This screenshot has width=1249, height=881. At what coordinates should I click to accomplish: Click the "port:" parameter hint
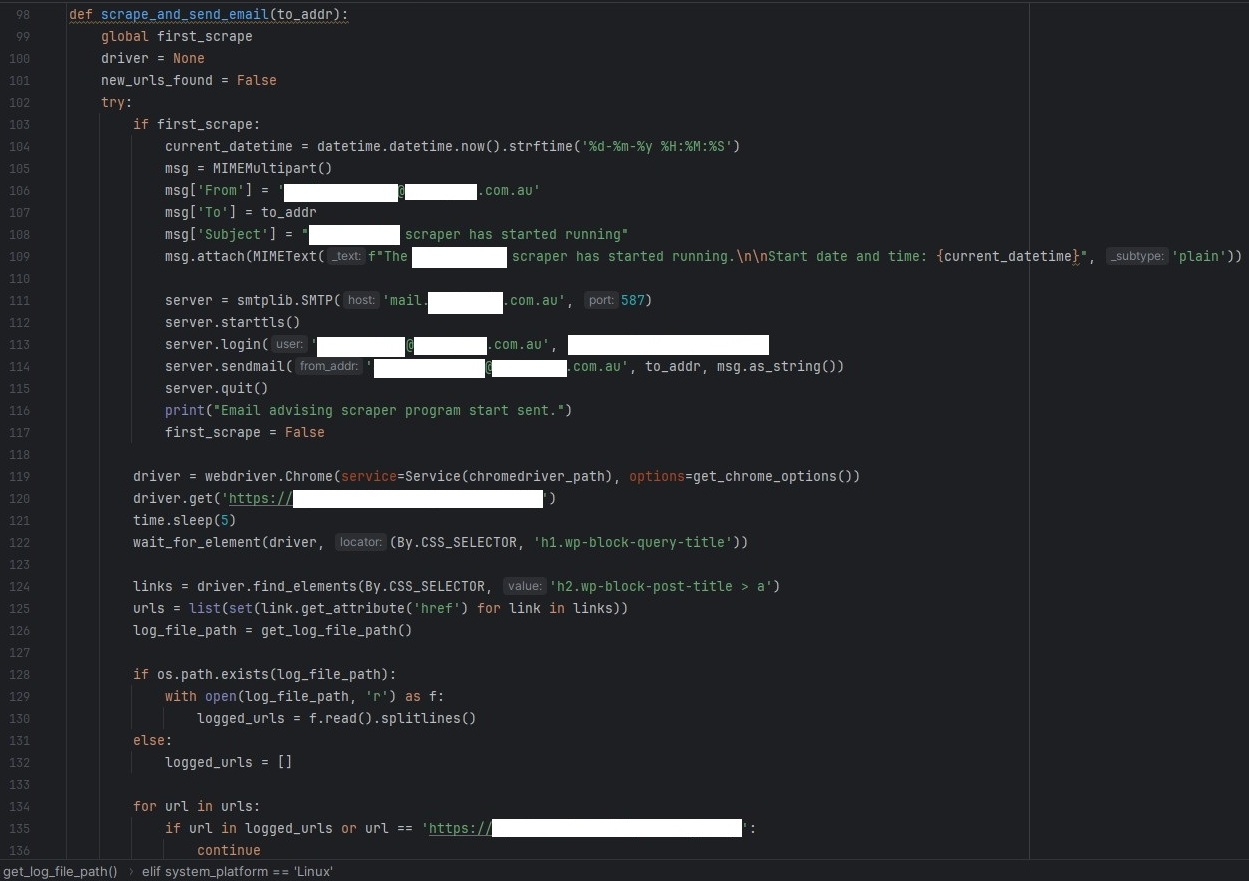click(x=600, y=300)
